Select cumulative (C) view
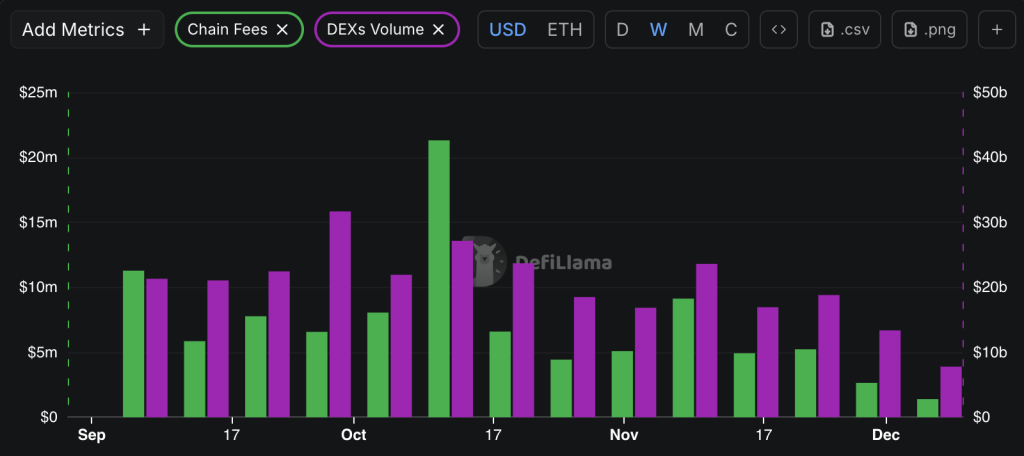The width and height of the screenshot is (1024, 456). 731,30
